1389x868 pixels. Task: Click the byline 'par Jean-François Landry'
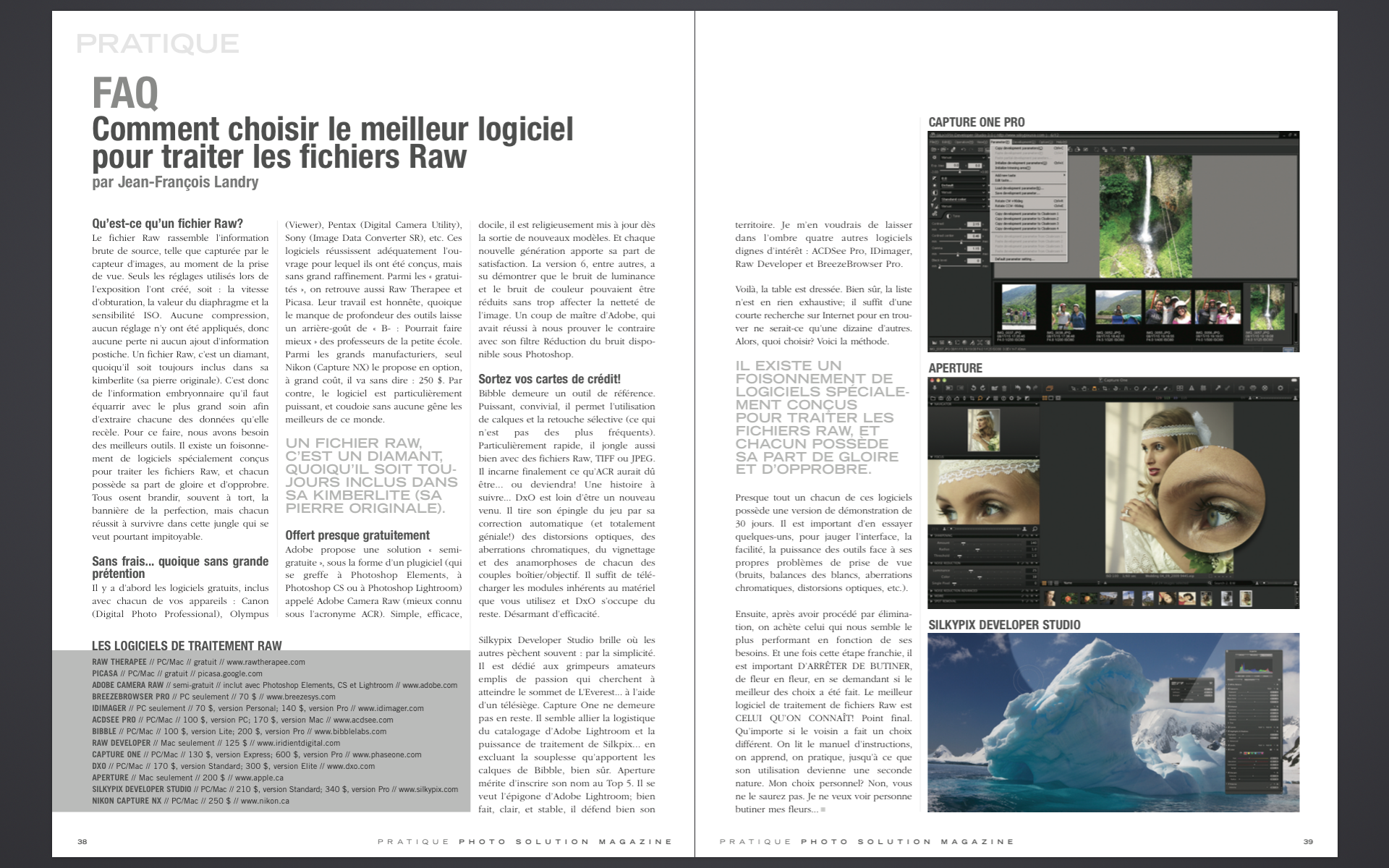175,182
